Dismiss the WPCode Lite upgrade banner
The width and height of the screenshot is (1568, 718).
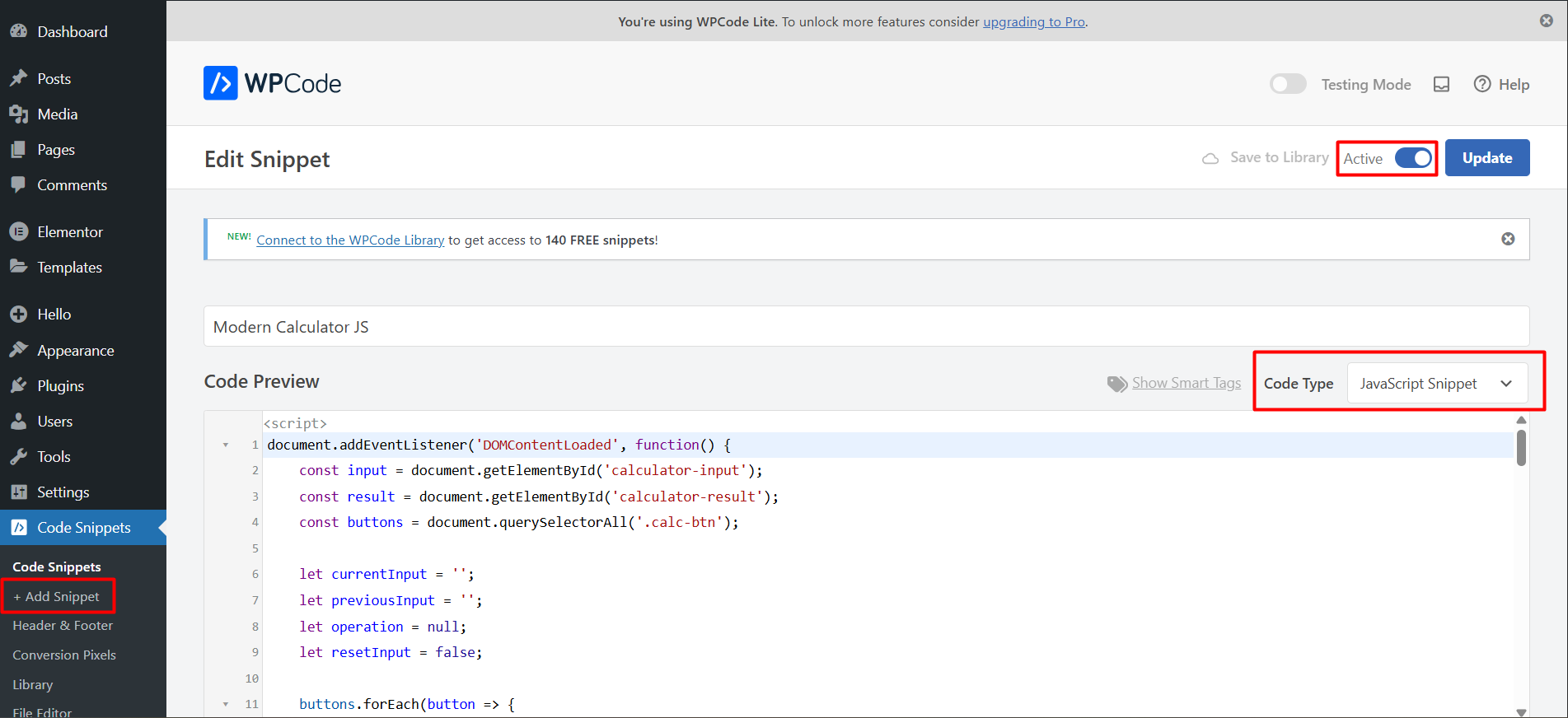point(1547,21)
